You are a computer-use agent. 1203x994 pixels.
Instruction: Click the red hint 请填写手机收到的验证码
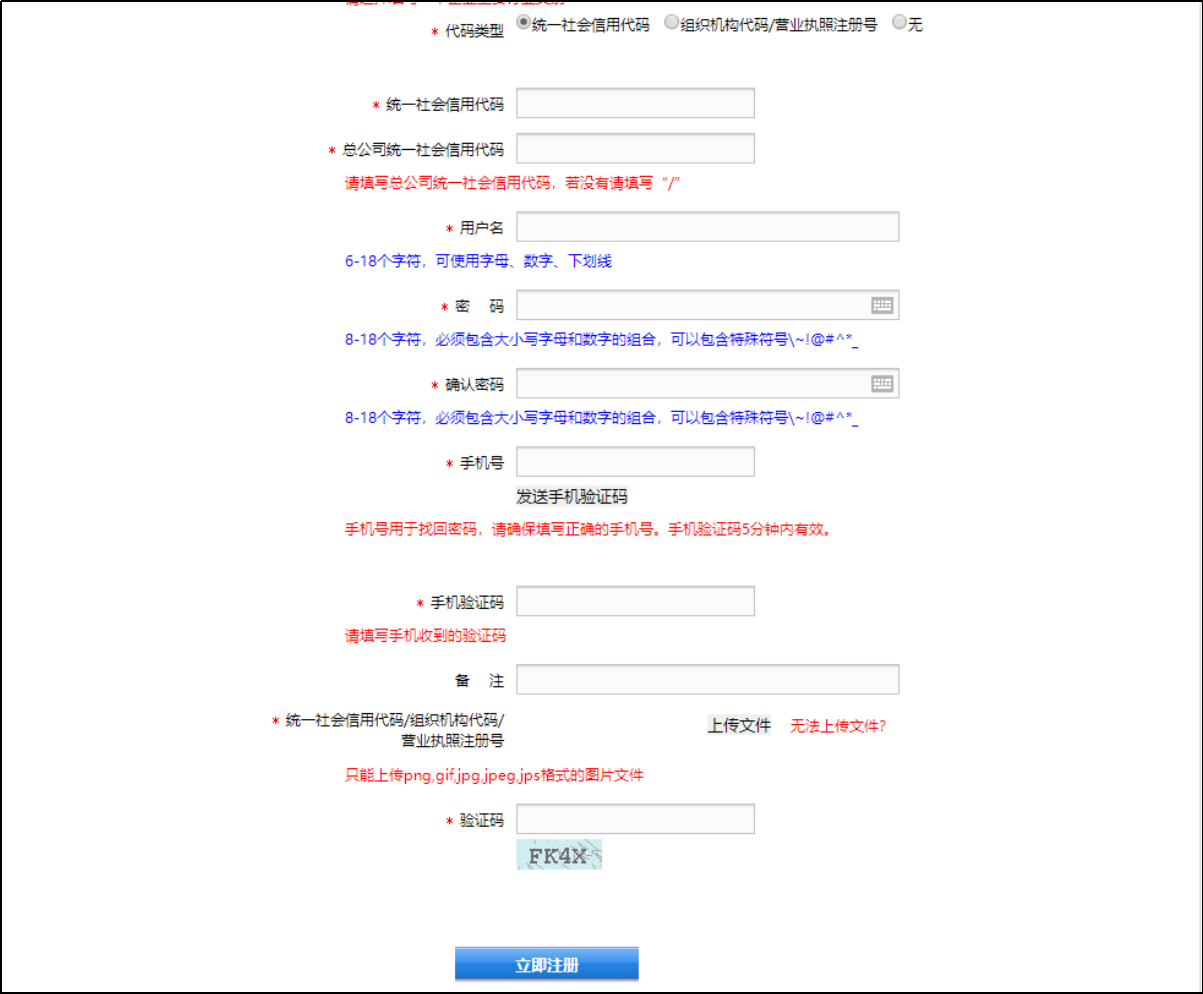pos(425,635)
